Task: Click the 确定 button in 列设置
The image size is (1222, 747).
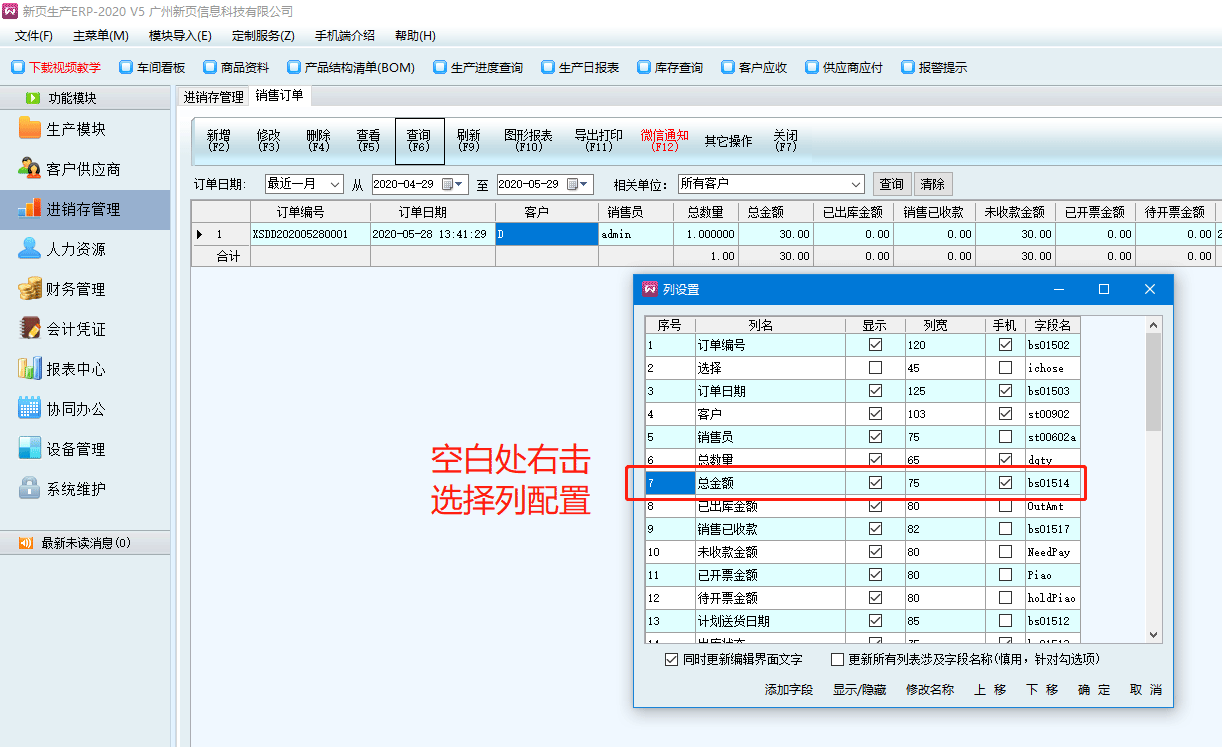Action: click(1094, 690)
